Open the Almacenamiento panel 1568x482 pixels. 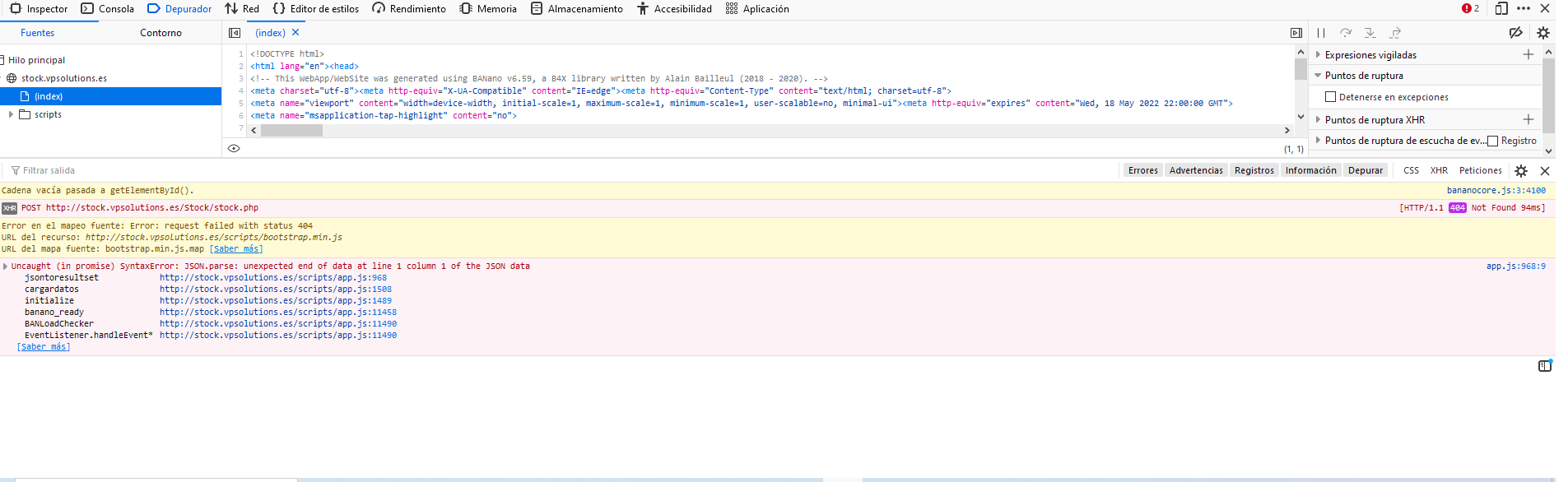click(x=577, y=9)
